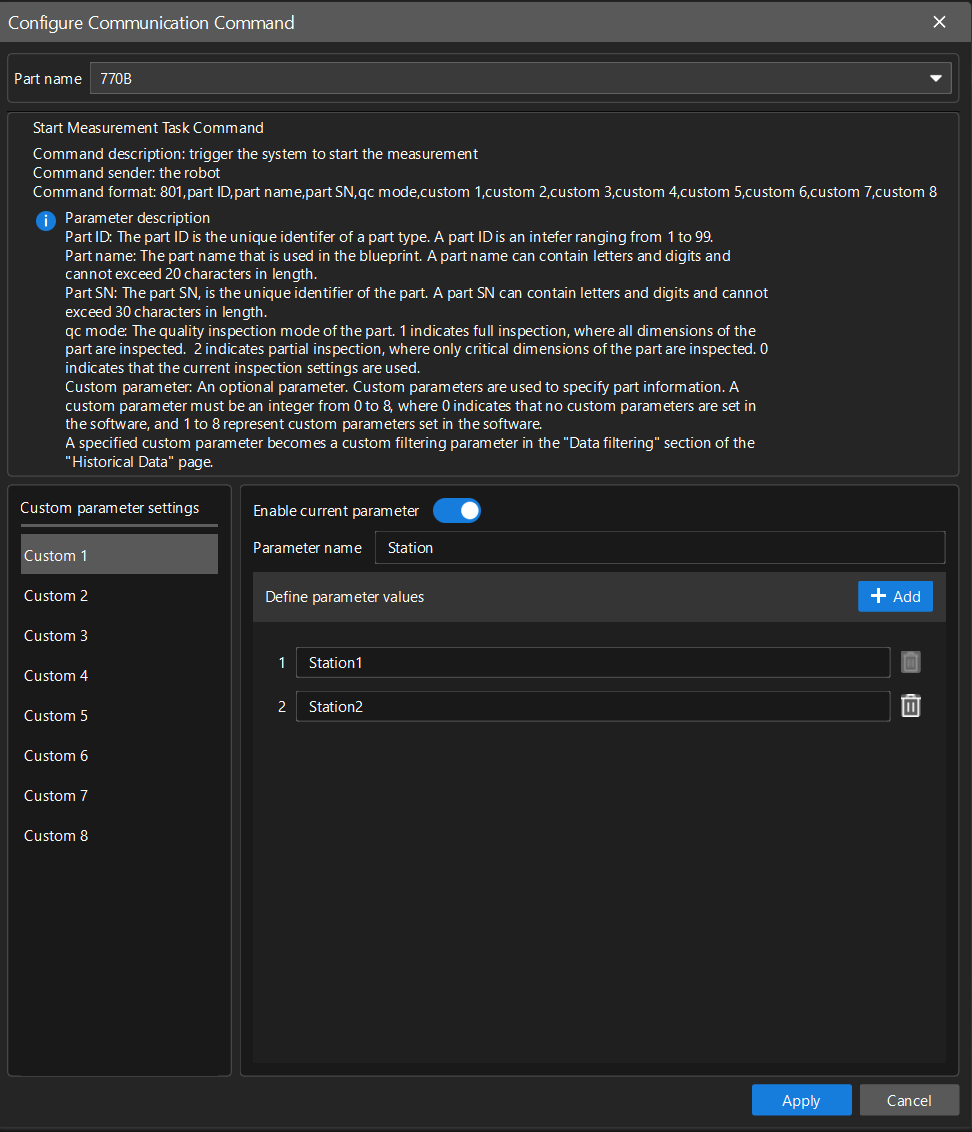
Task: Click the Apply button
Action: tap(801, 1099)
